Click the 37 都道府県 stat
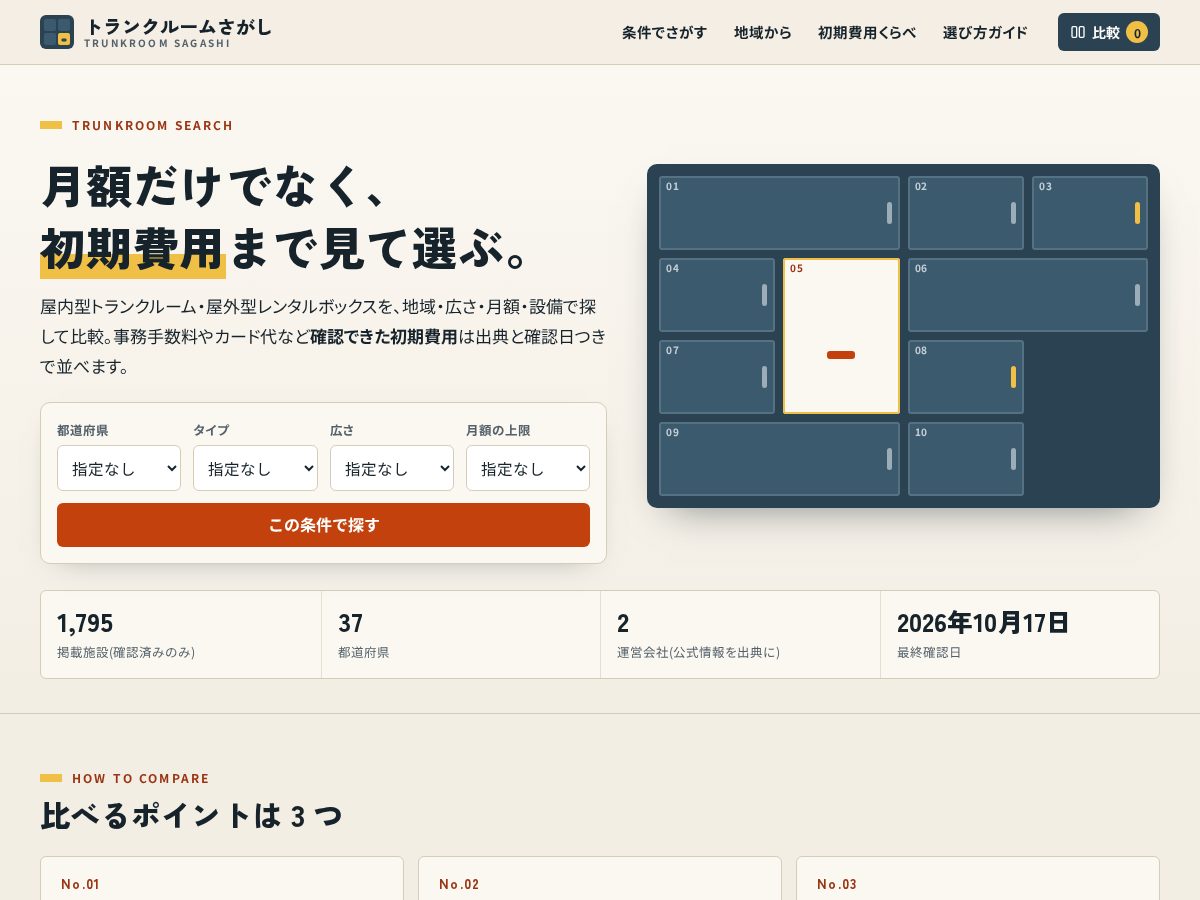 coord(461,635)
